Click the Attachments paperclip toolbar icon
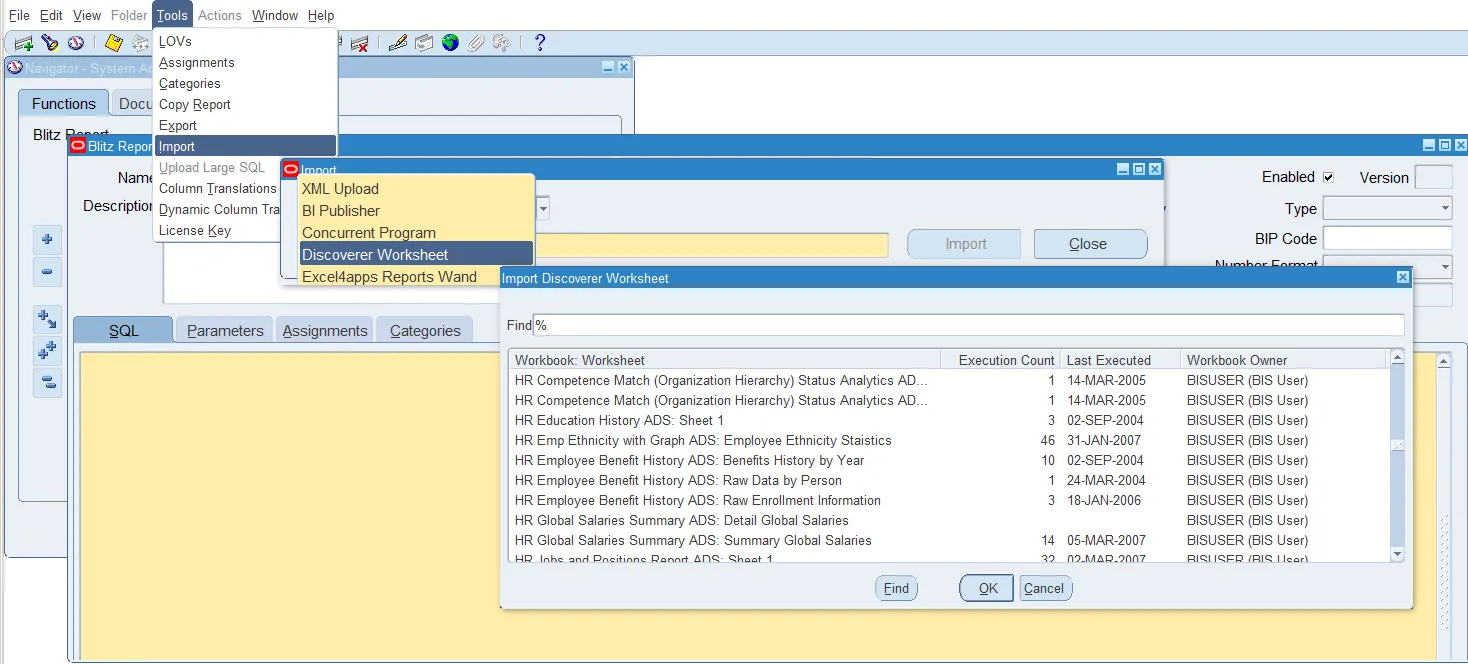Image resolution: width=1468 pixels, height=664 pixels. 476,43
